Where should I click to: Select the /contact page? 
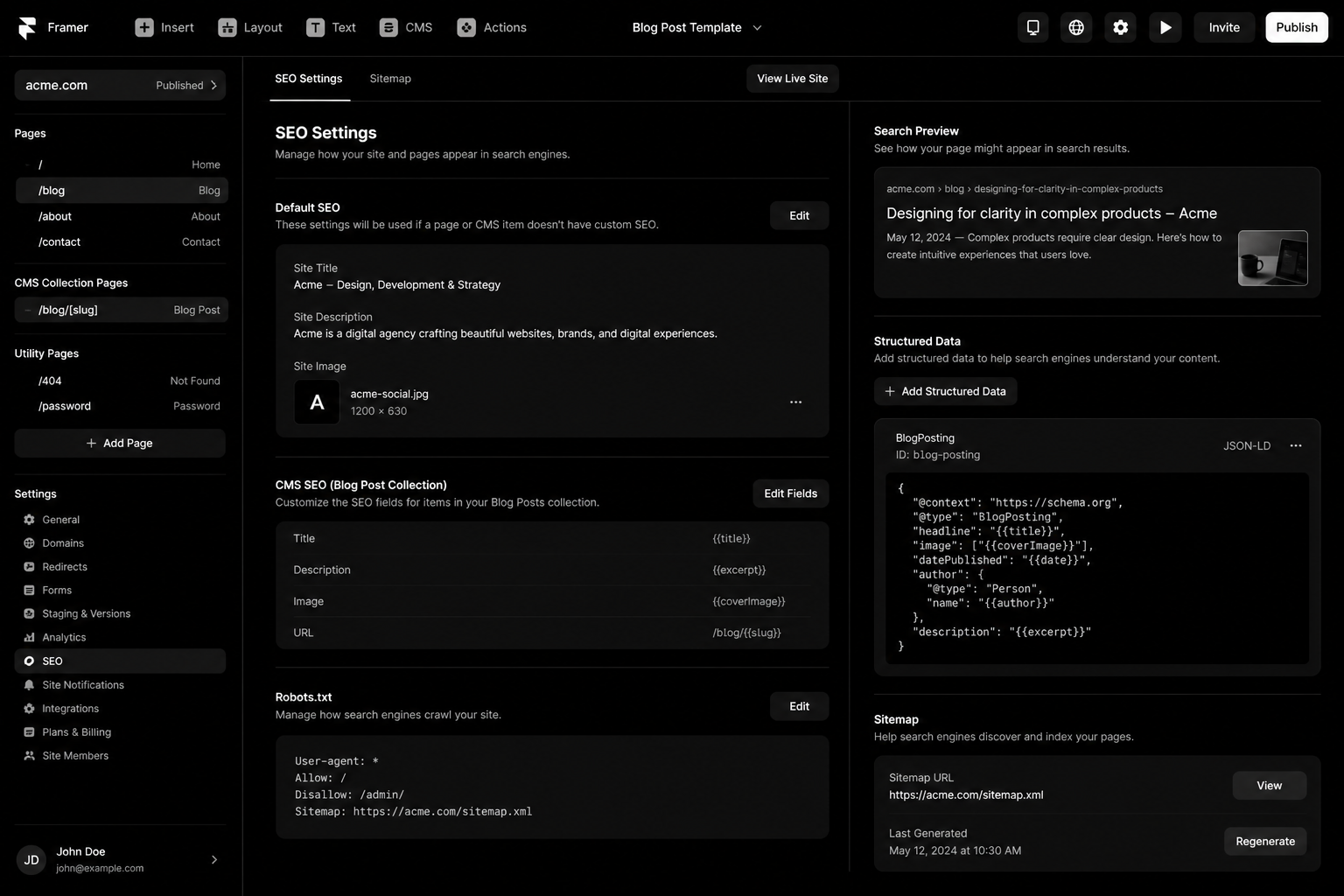click(121, 242)
